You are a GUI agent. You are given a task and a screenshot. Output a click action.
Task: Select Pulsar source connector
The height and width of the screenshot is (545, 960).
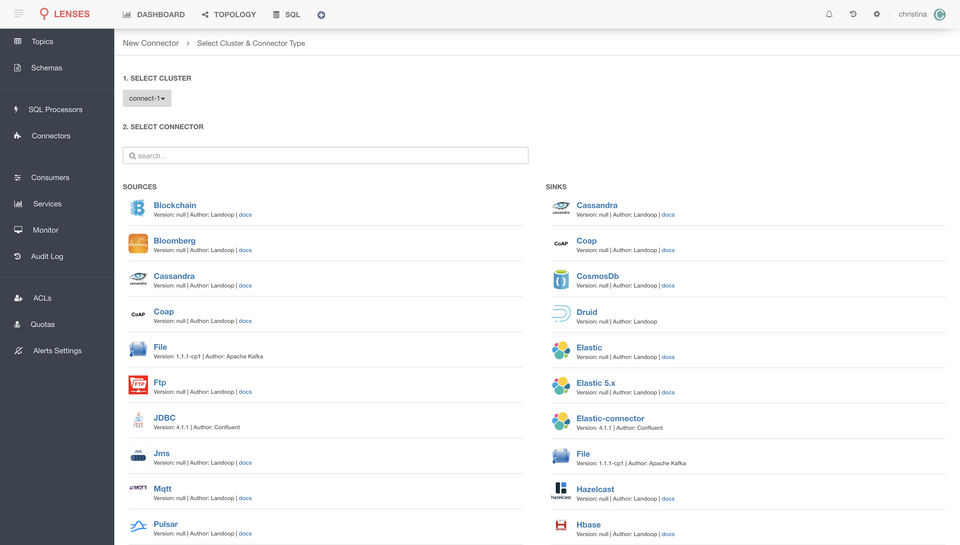coord(165,524)
